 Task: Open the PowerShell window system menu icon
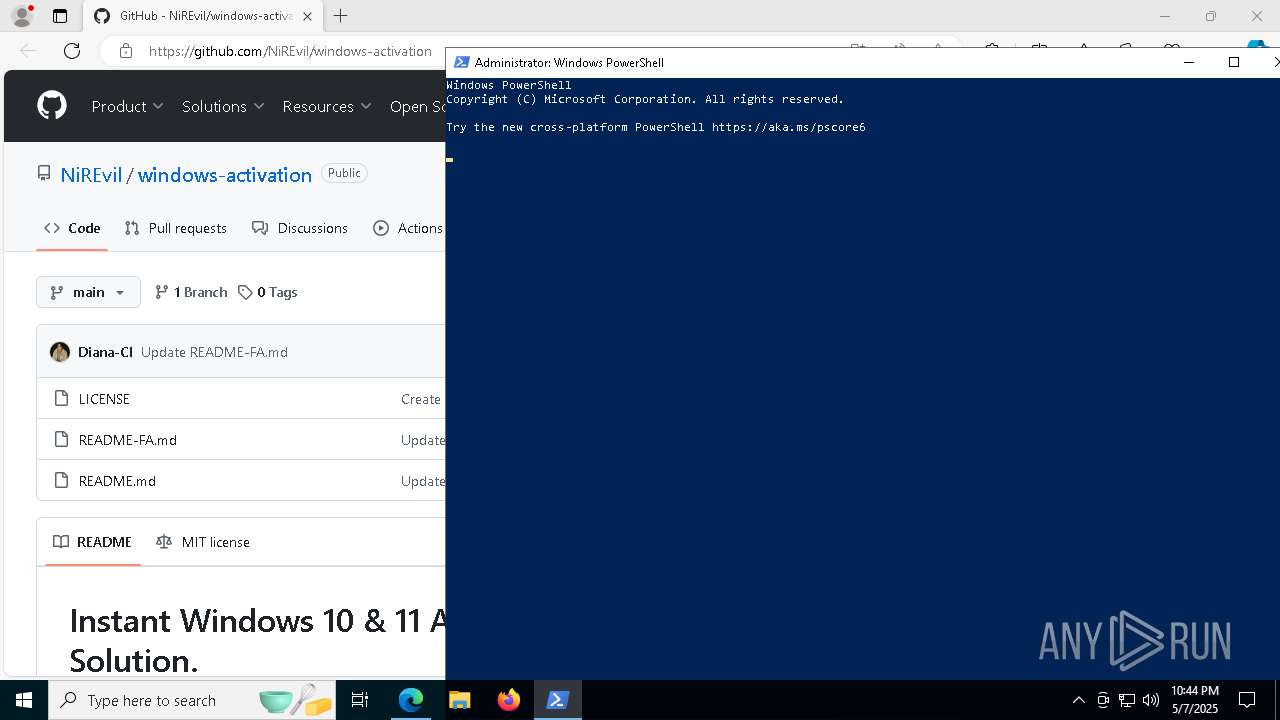coord(462,62)
